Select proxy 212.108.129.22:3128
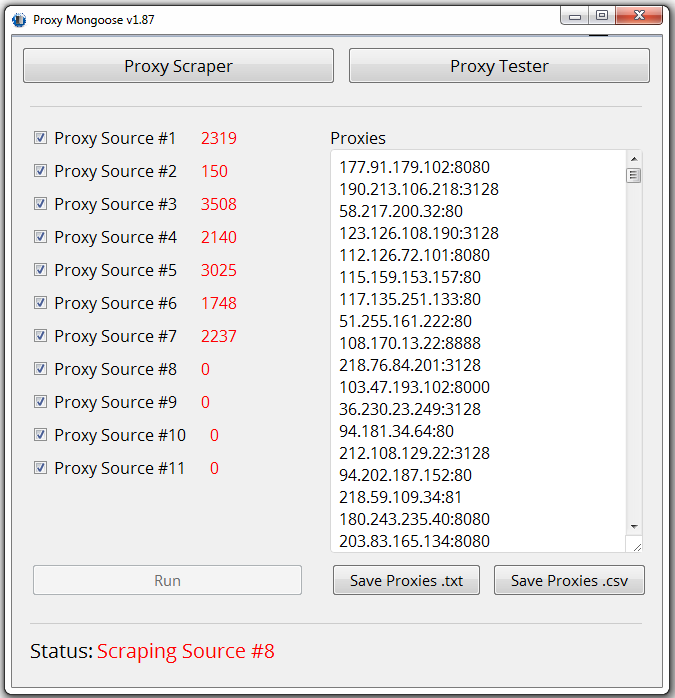Image resolution: width=675 pixels, height=698 pixels. pyautogui.click(x=414, y=453)
